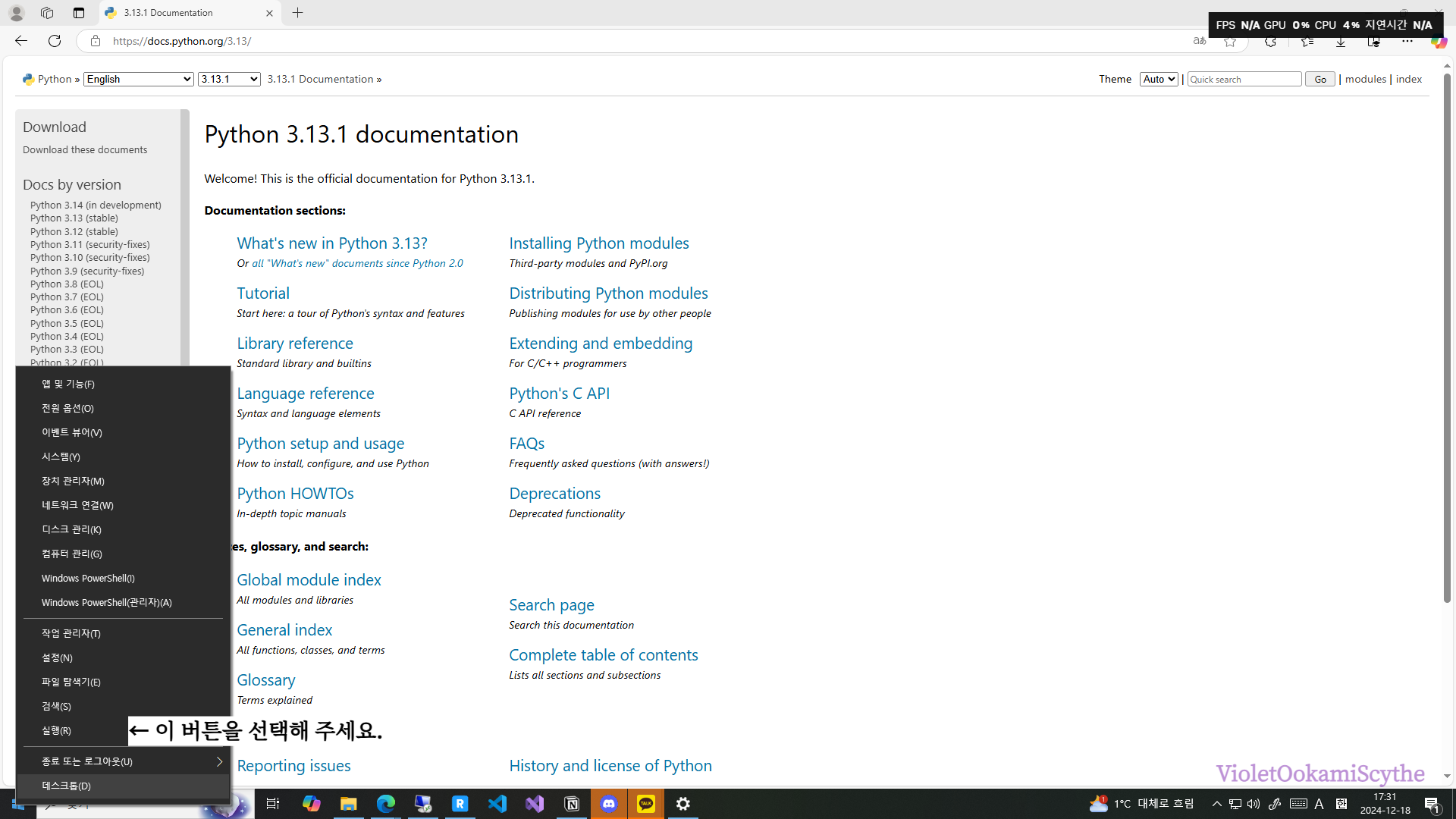Open 파일 탐색기(E) menu entry
Screen dimensions: 1456x819
pyautogui.click(x=123, y=682)
